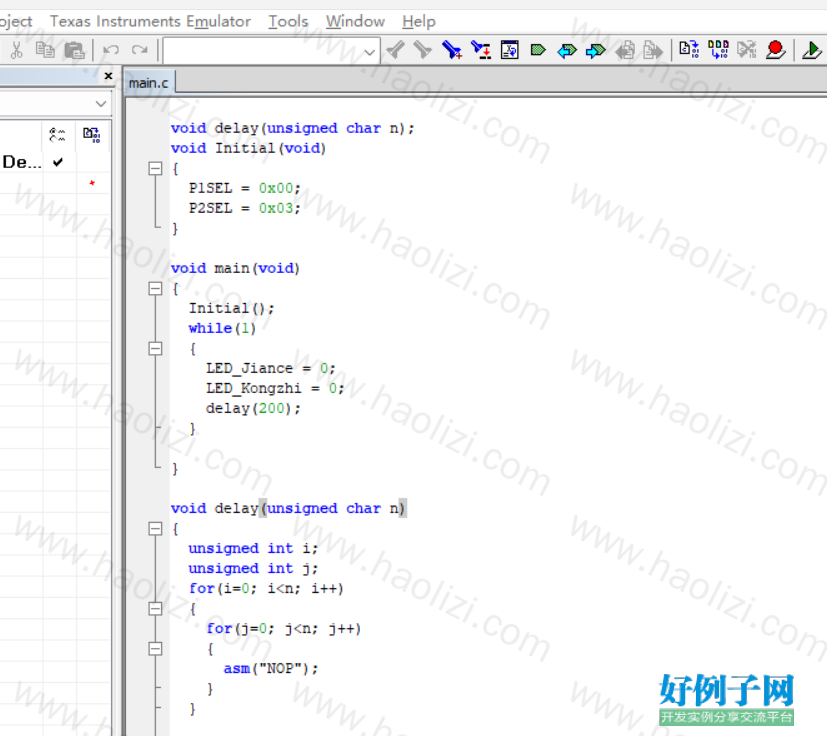
Task: Click inside the quick search text field
Action: click(263, 52)
